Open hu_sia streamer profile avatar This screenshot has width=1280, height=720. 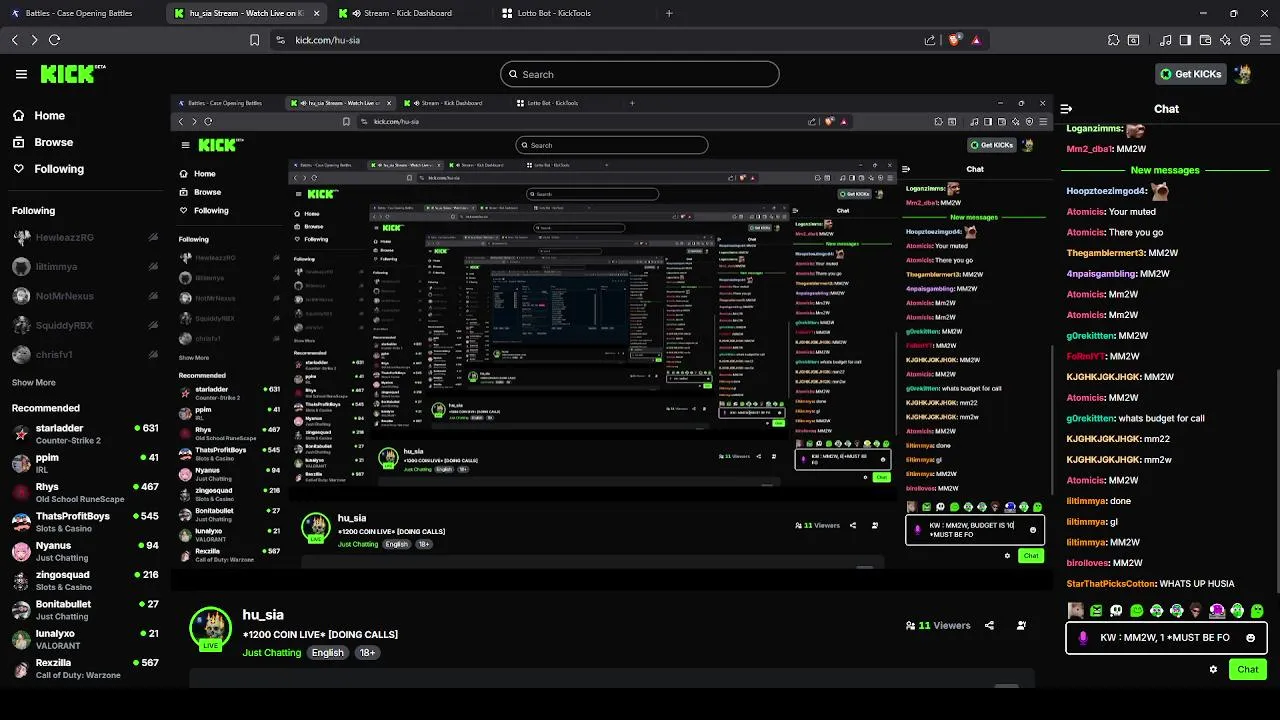click(210, 629)
